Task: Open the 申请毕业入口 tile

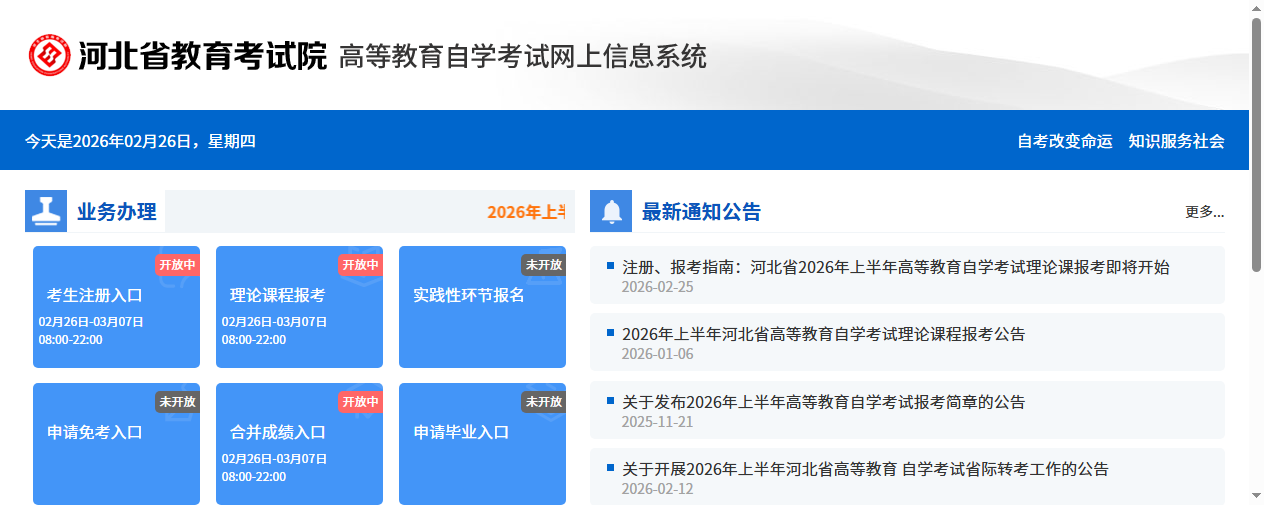Action: pyautogui.click(x=462, y=433)
